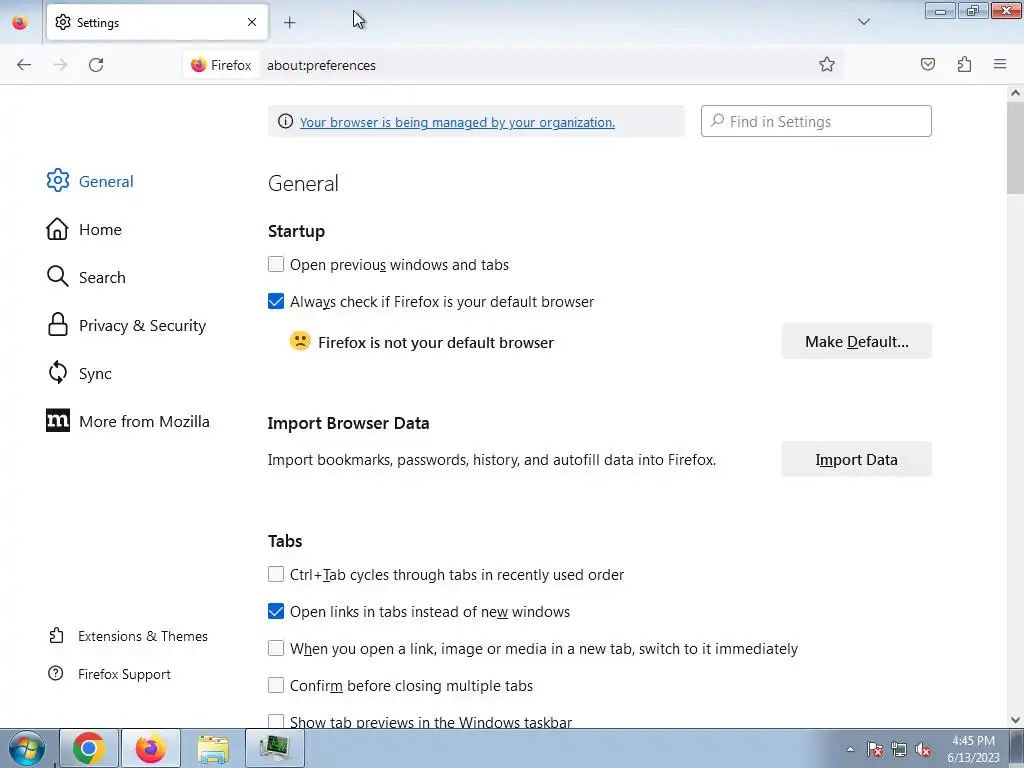Screen dimensions: 1024x768
Task: Open the Pocket save icon
Action: tap(927, 64)
